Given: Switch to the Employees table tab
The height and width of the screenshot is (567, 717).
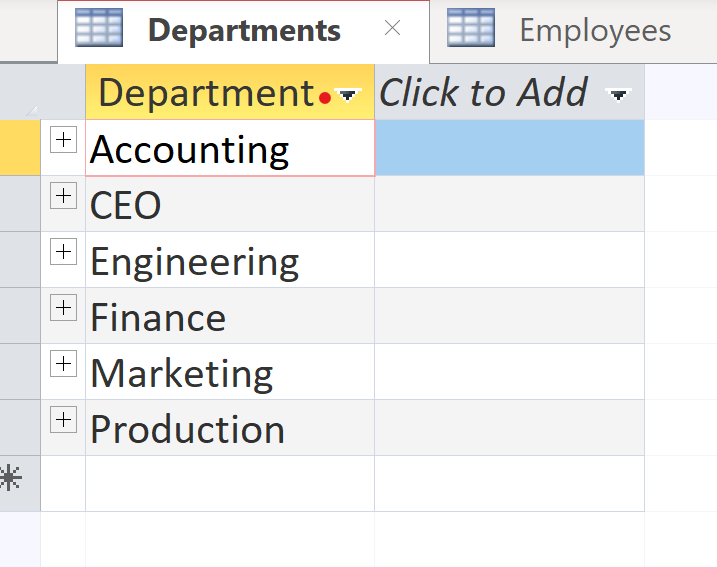Looking at the screenshot, I should tap(573, 31).
